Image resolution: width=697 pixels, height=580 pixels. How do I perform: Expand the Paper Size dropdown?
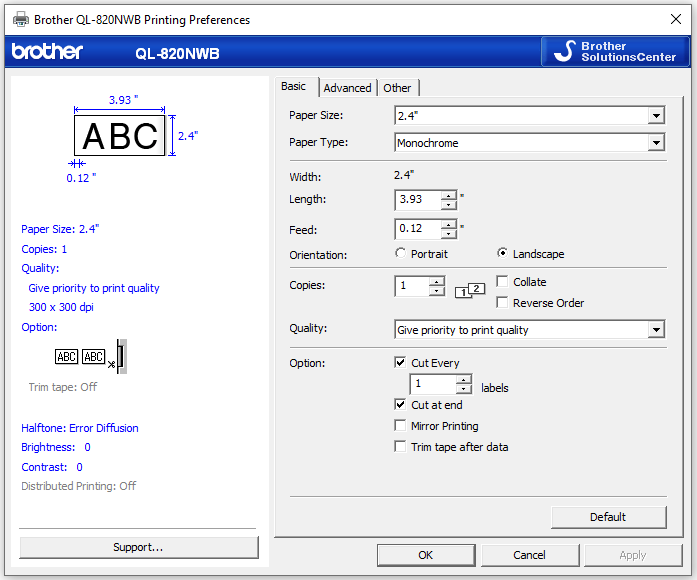pyautogui.click(x=656, y=116)
